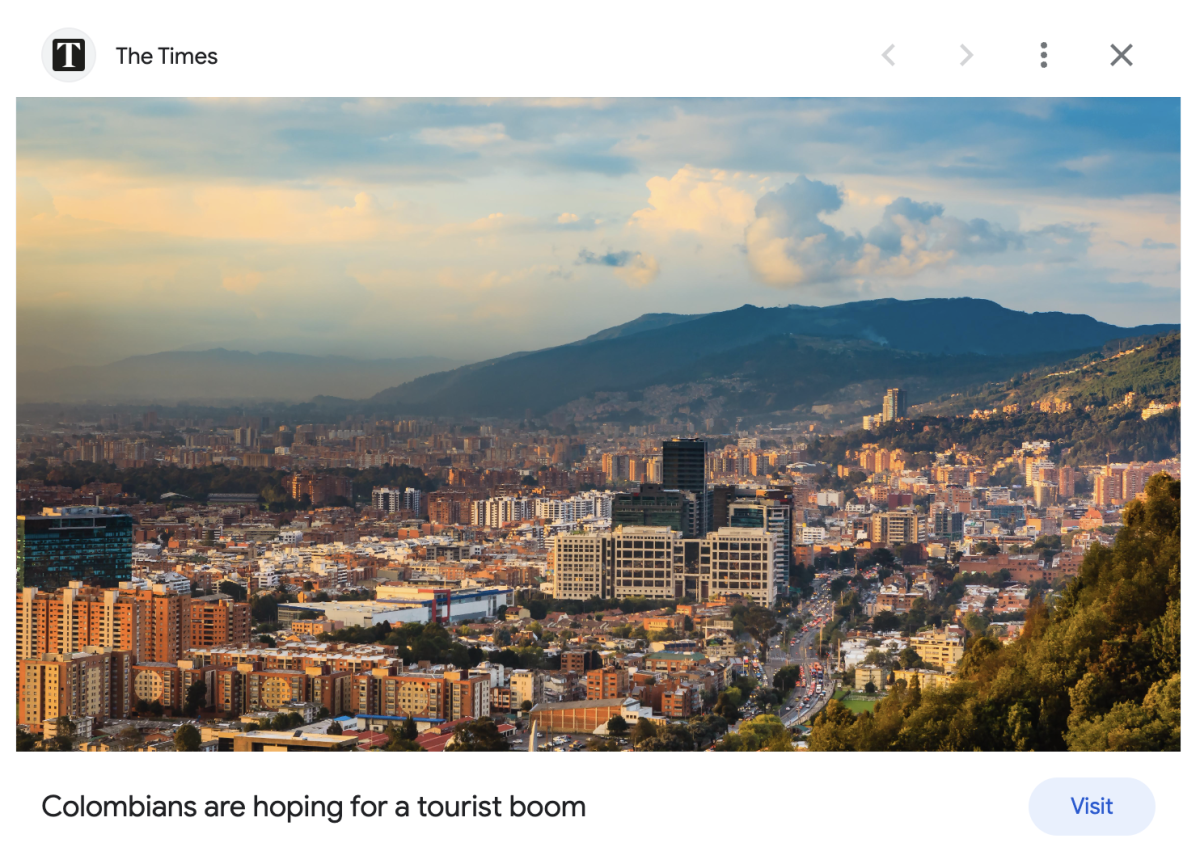
Task: Go to the next image arrow
Action: [x=966, y=55]
